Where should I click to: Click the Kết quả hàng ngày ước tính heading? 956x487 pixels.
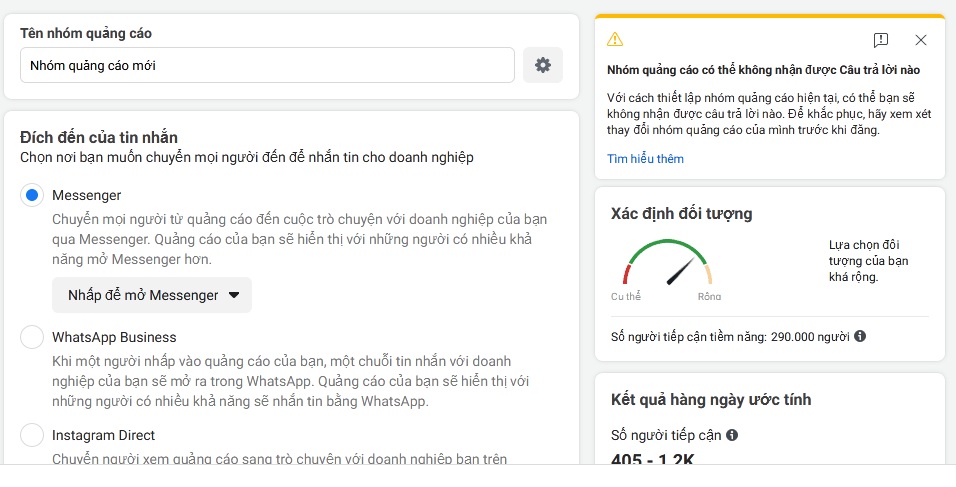(711, 400)
